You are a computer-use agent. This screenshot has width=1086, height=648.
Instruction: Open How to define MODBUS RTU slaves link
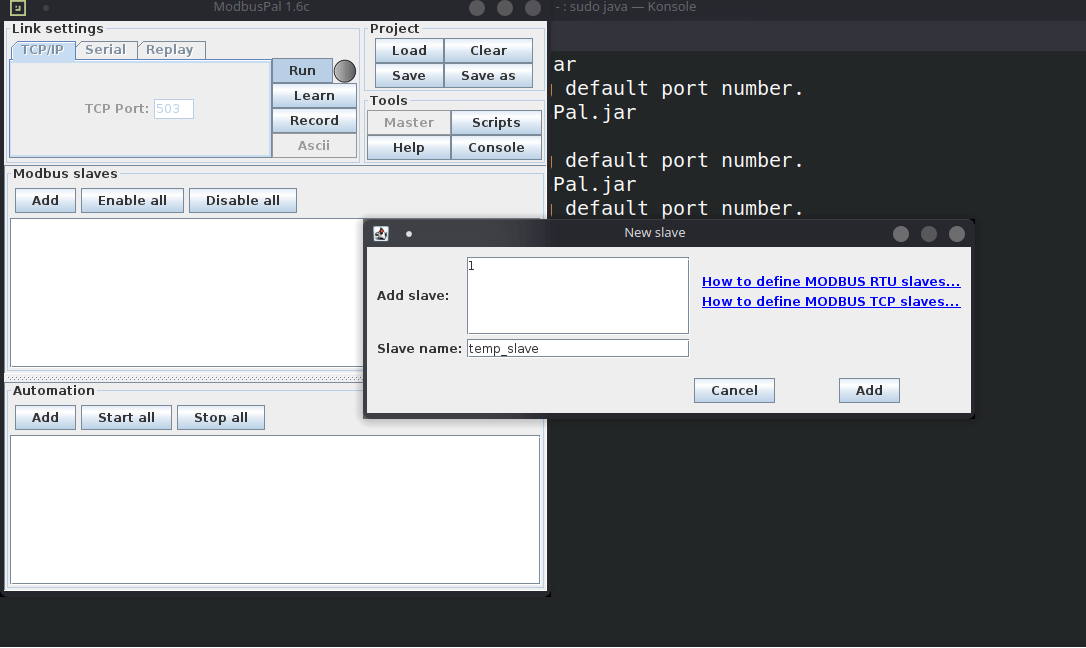tap(831, 282)
